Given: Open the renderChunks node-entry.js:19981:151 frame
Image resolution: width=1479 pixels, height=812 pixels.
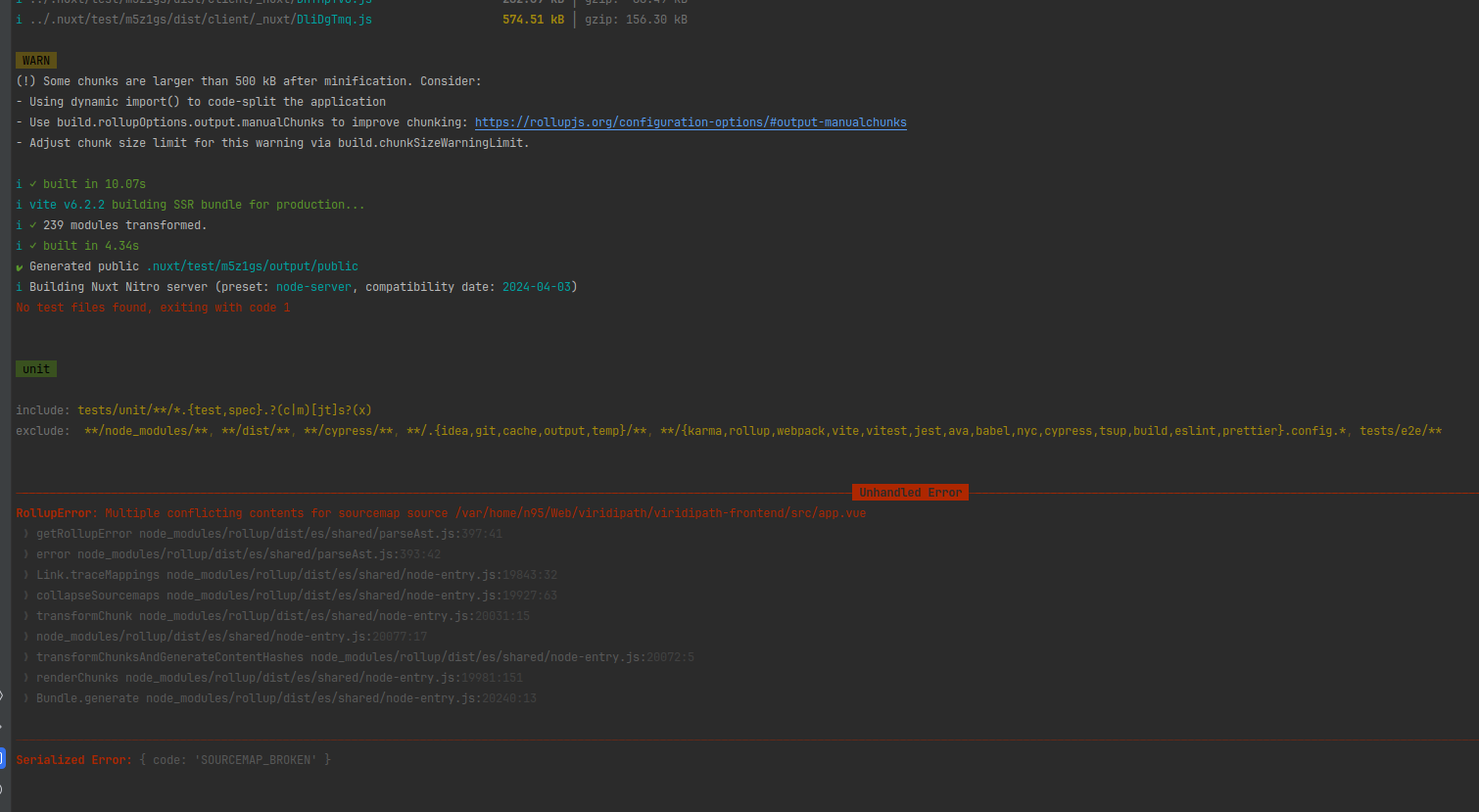Looking at the screenshot, I should (280, 678).
